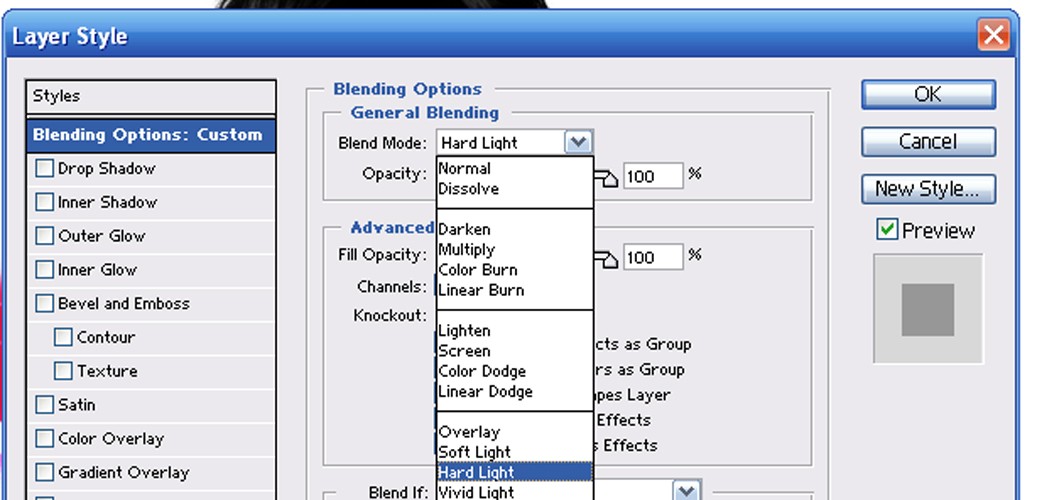1037x500 pixels.
Task: Enable the Bevel and Emboss checkbox
Action: pyautogui.click(x=44, y=303)
